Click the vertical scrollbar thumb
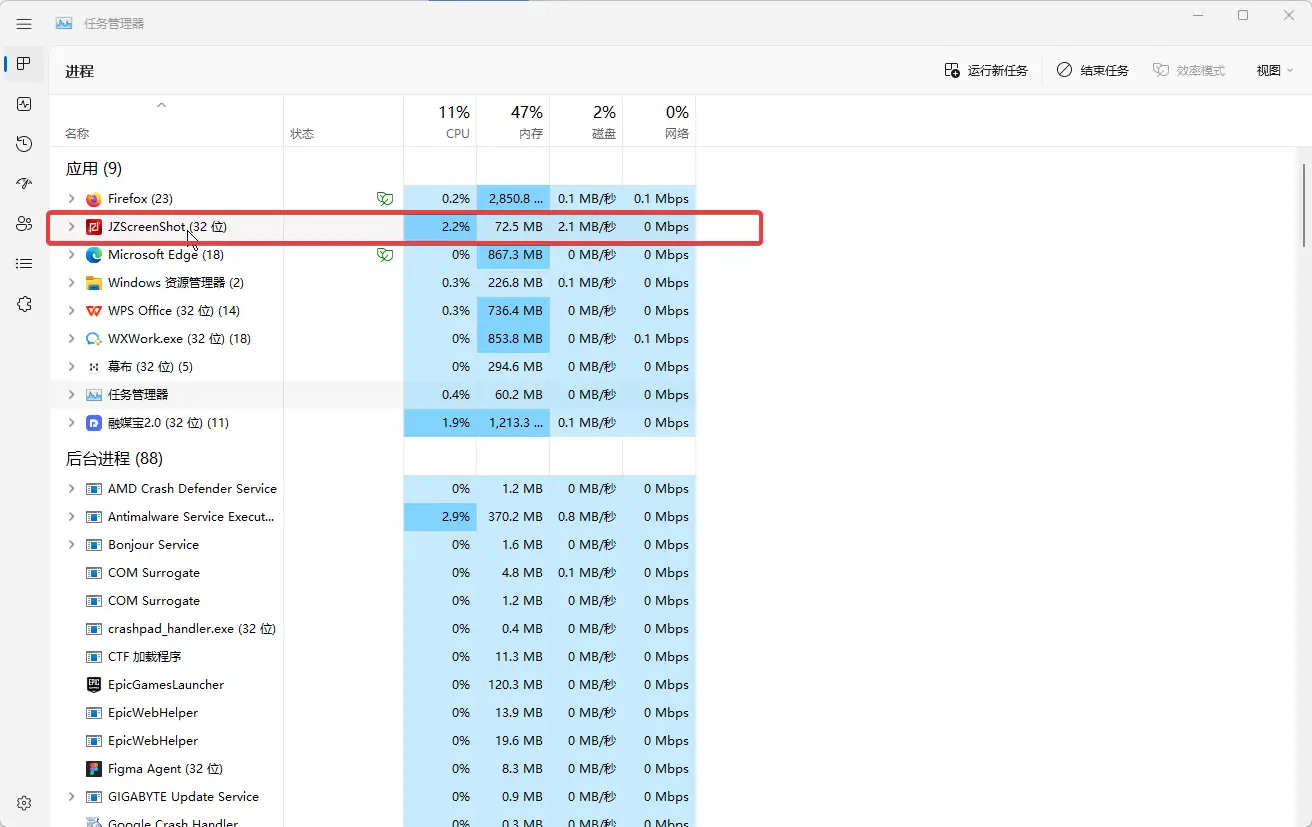The image size is (1312, 827). [x=1304, y=206]
